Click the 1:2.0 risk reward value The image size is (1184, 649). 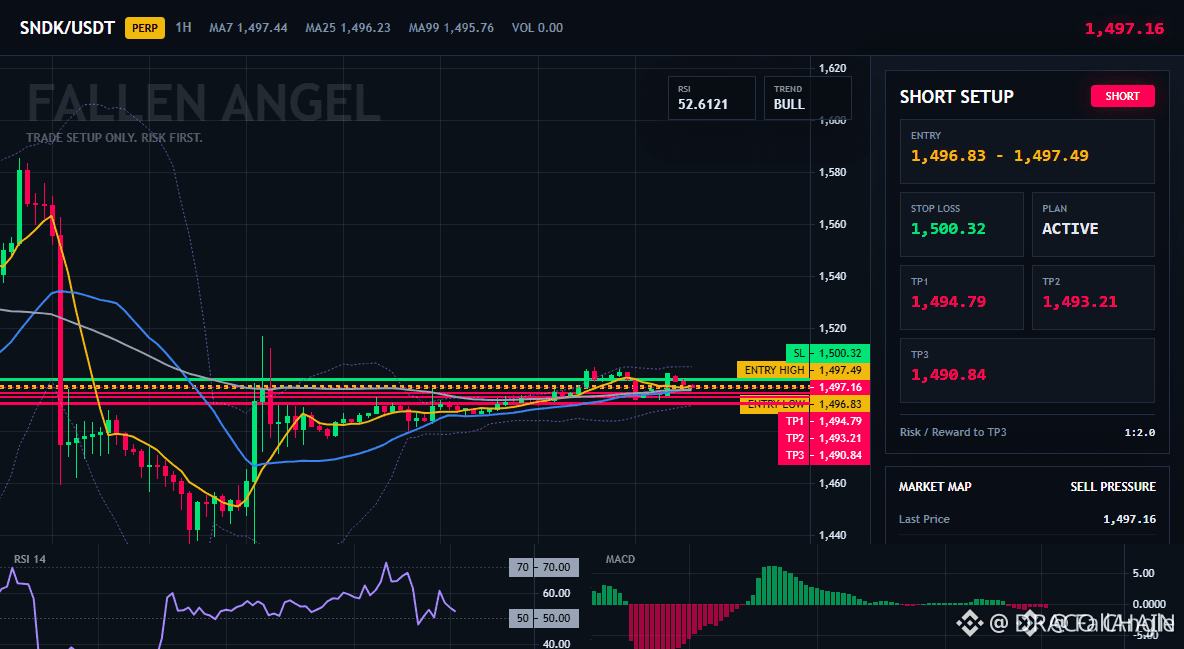coord(1139,433)
